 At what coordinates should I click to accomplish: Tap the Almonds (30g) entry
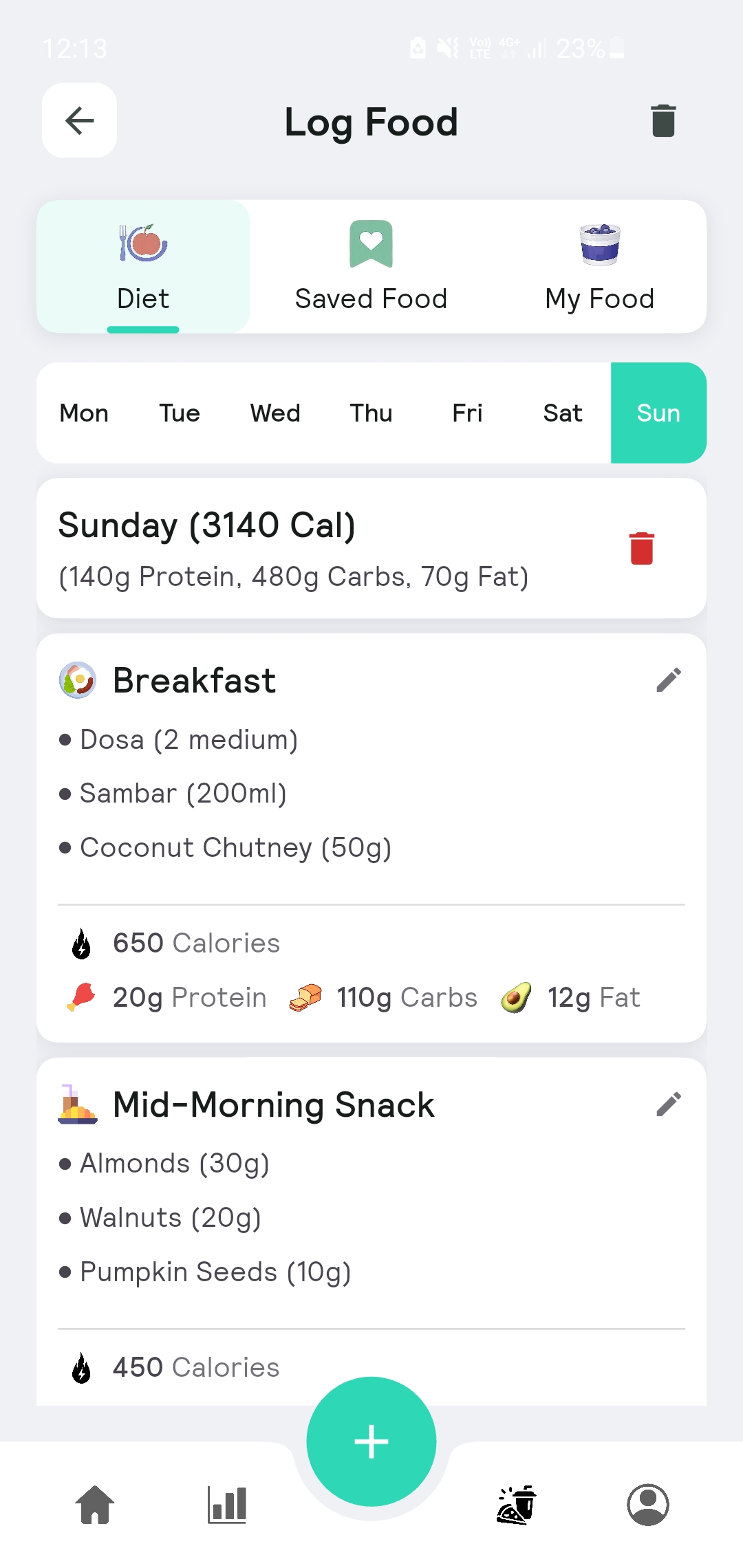pos(175,1164)
